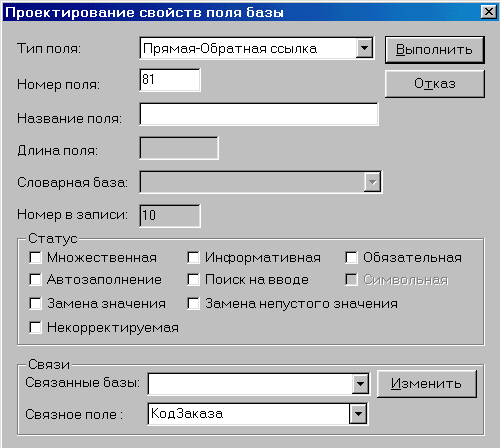Enable Поиск на вводе checkbox
This screenshot has height=448, width=500.
[193, 280]
